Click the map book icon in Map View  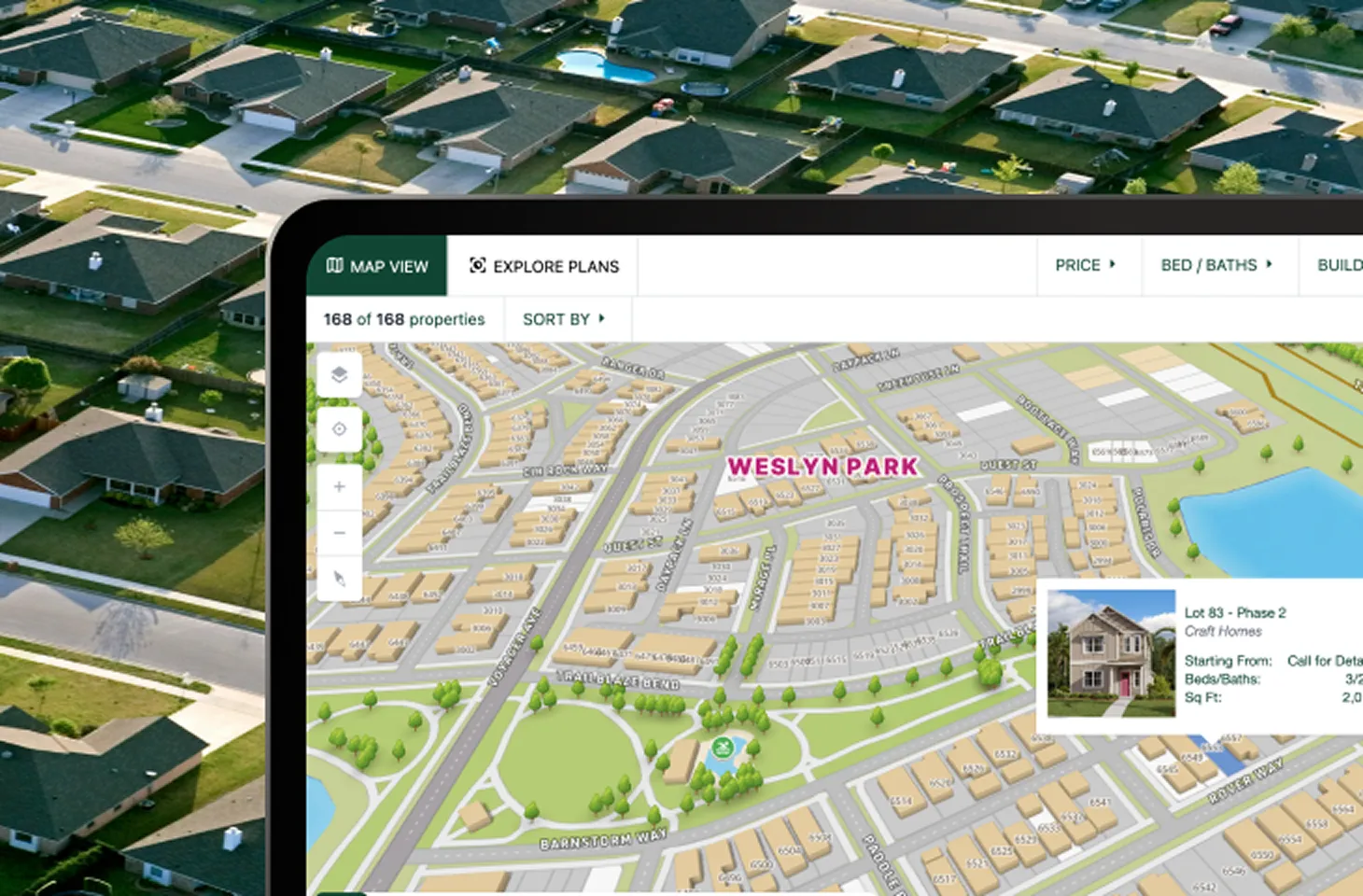click(335, 266)
